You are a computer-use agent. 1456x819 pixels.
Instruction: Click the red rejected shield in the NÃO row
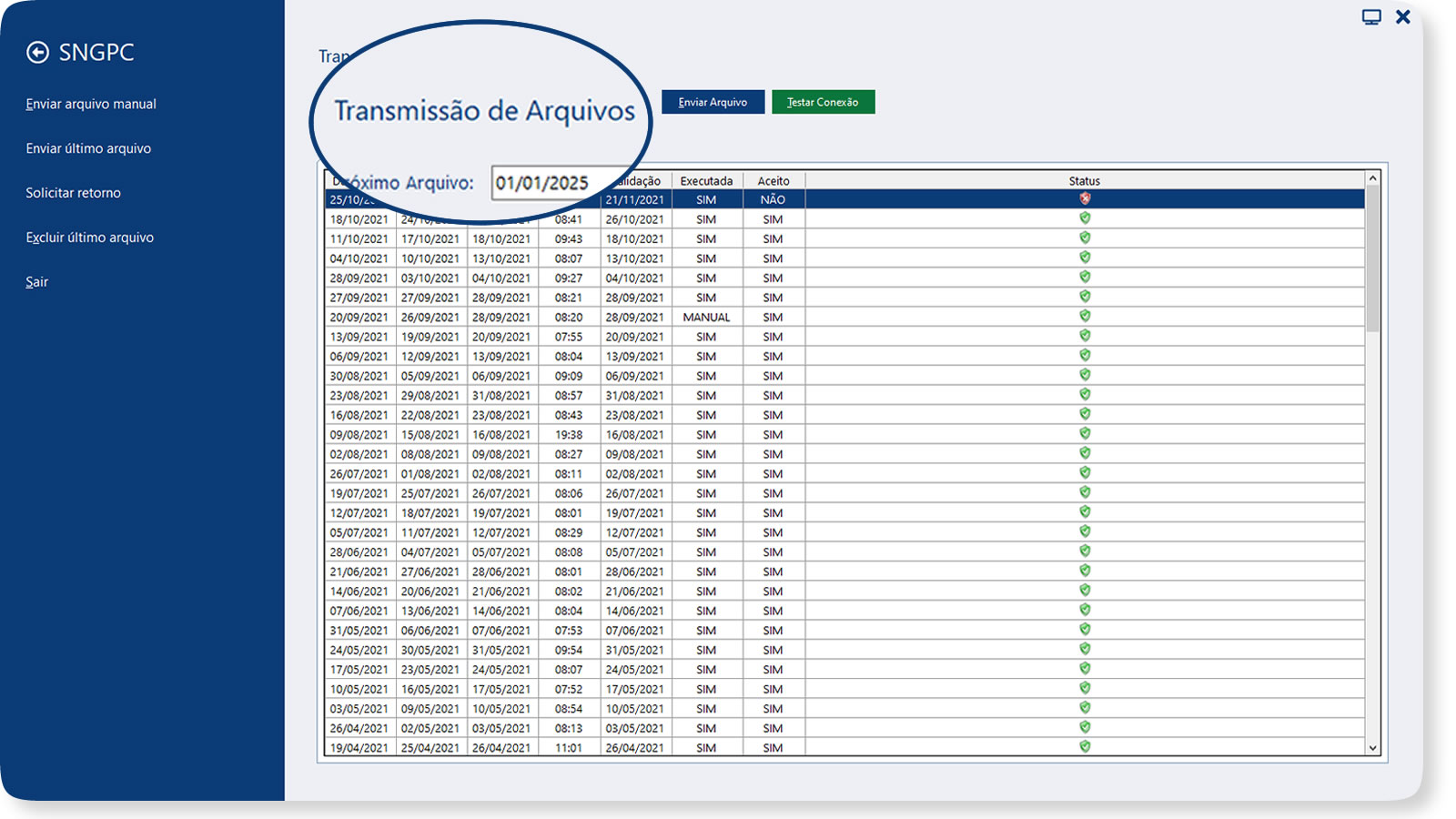pos(1085,198)
